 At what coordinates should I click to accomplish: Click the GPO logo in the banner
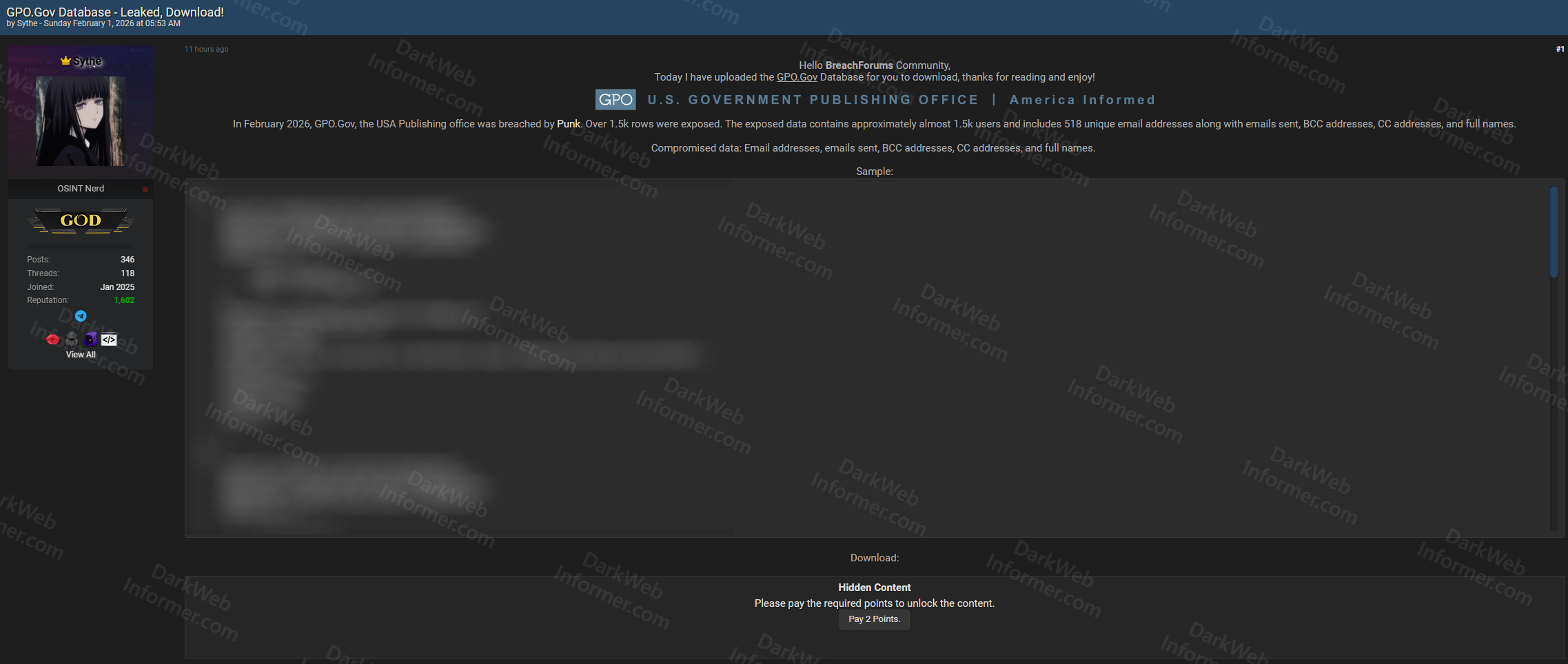[x=615, y=100]
